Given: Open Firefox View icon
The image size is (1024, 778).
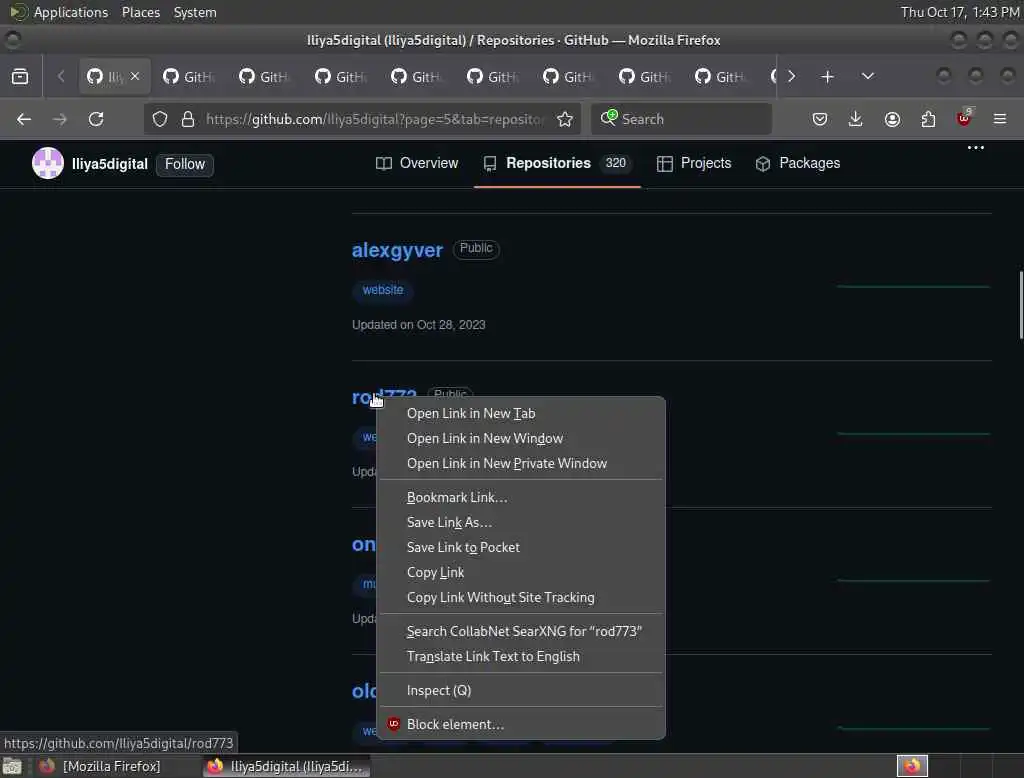Looking at the screenshot, I should pyautogui.click(x=20, y=76).
